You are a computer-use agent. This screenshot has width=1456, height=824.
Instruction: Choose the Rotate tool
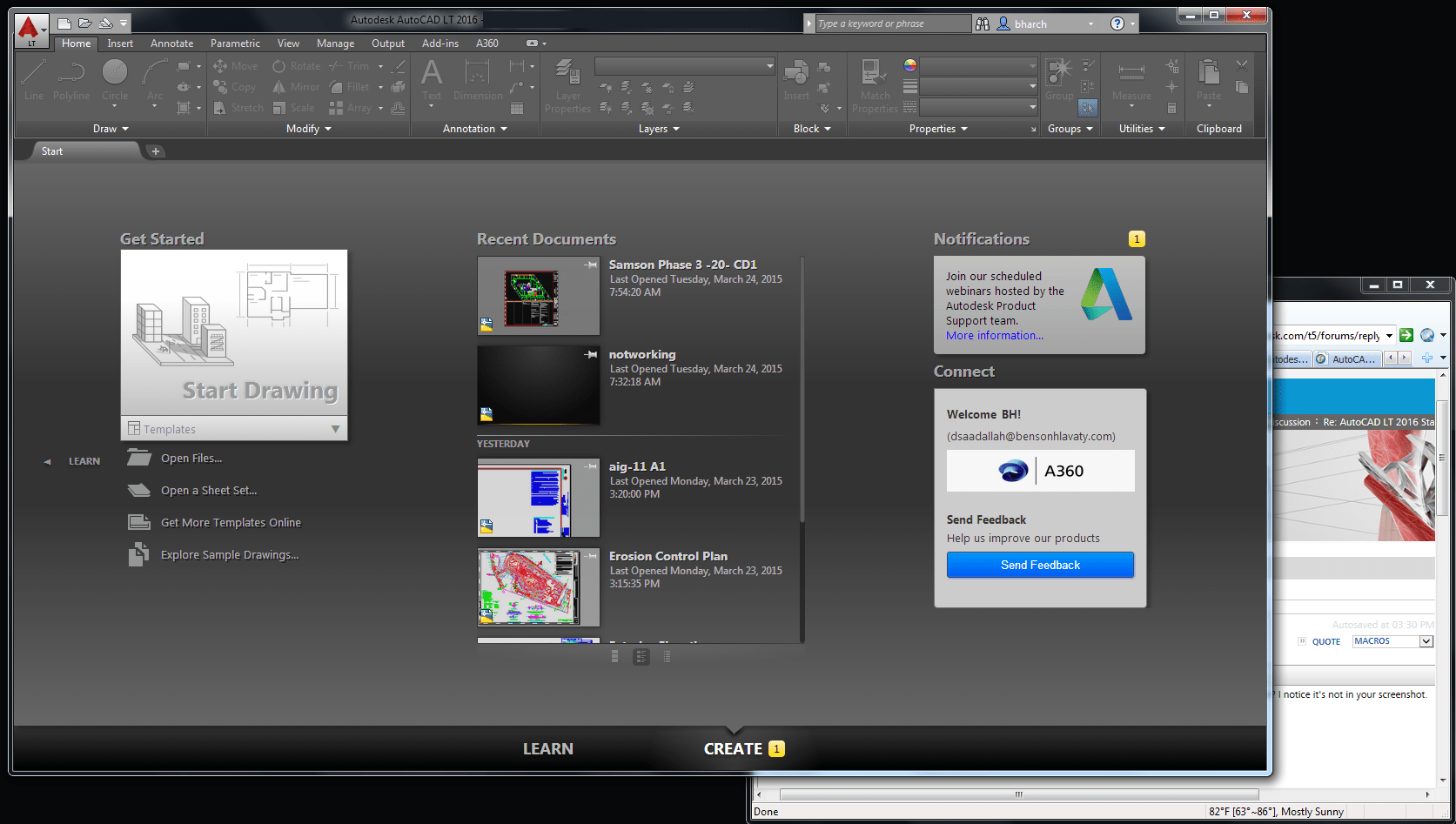[296, 66]
